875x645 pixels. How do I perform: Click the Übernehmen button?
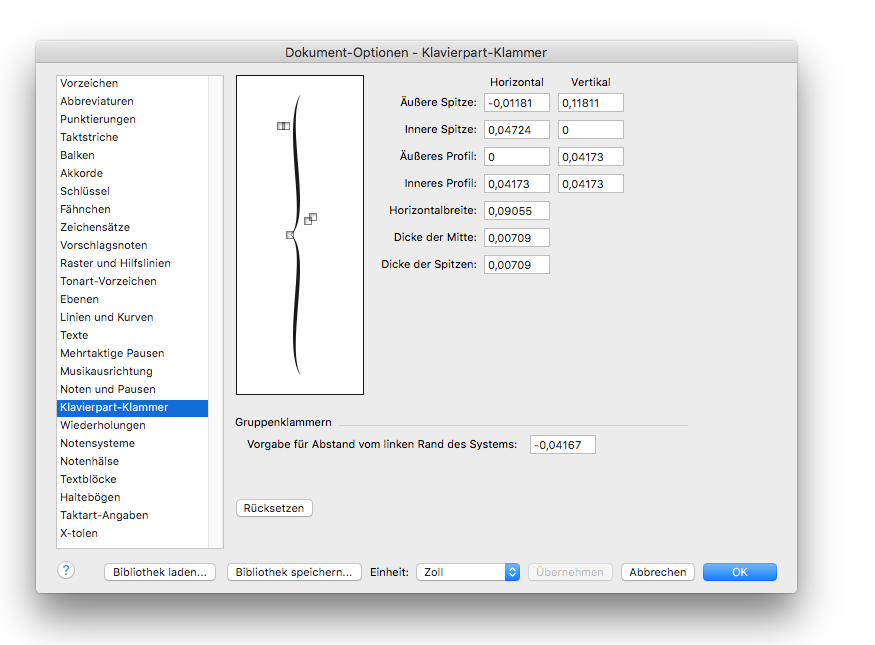570,572
